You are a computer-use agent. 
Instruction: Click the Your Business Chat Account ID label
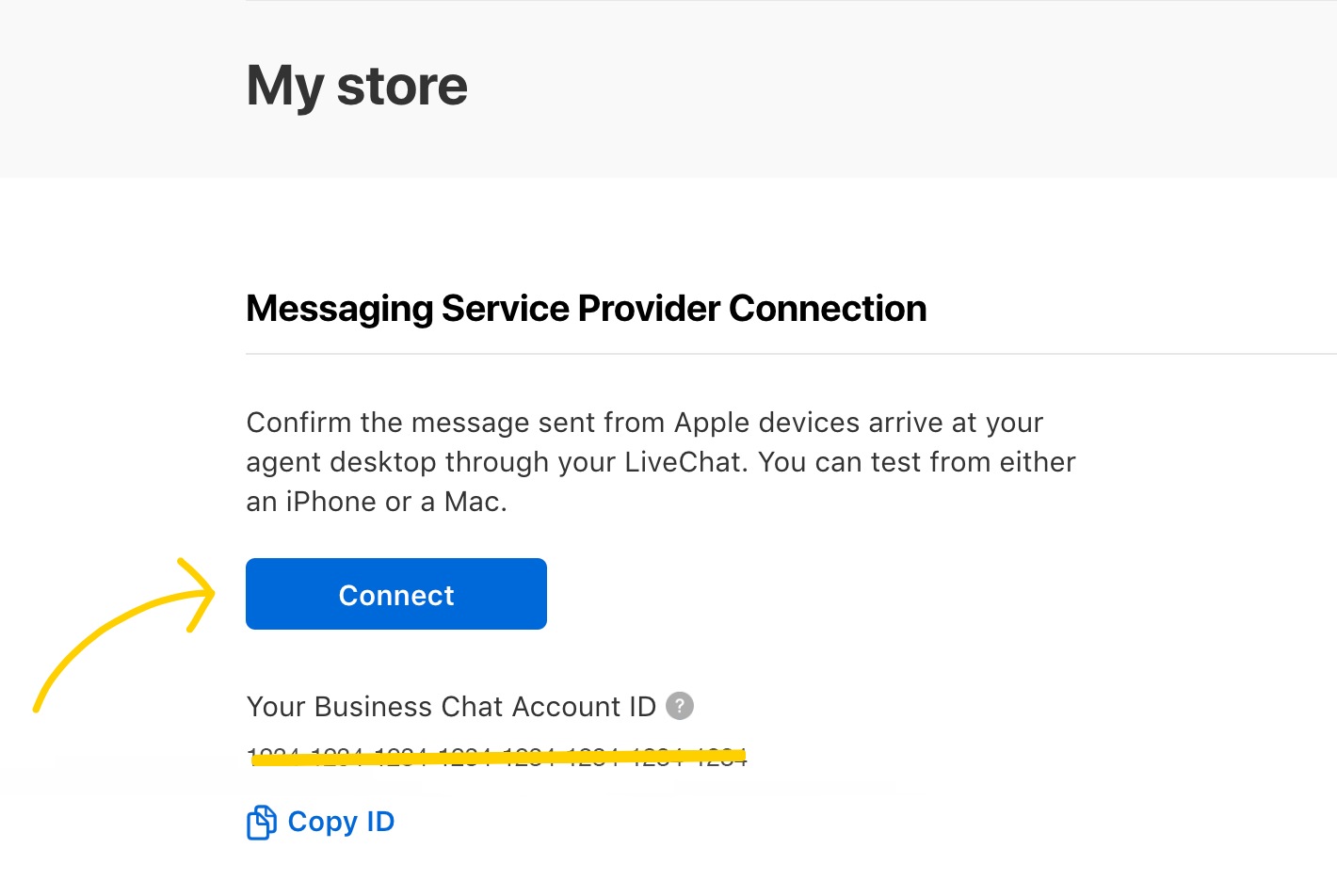coord(451,707)
